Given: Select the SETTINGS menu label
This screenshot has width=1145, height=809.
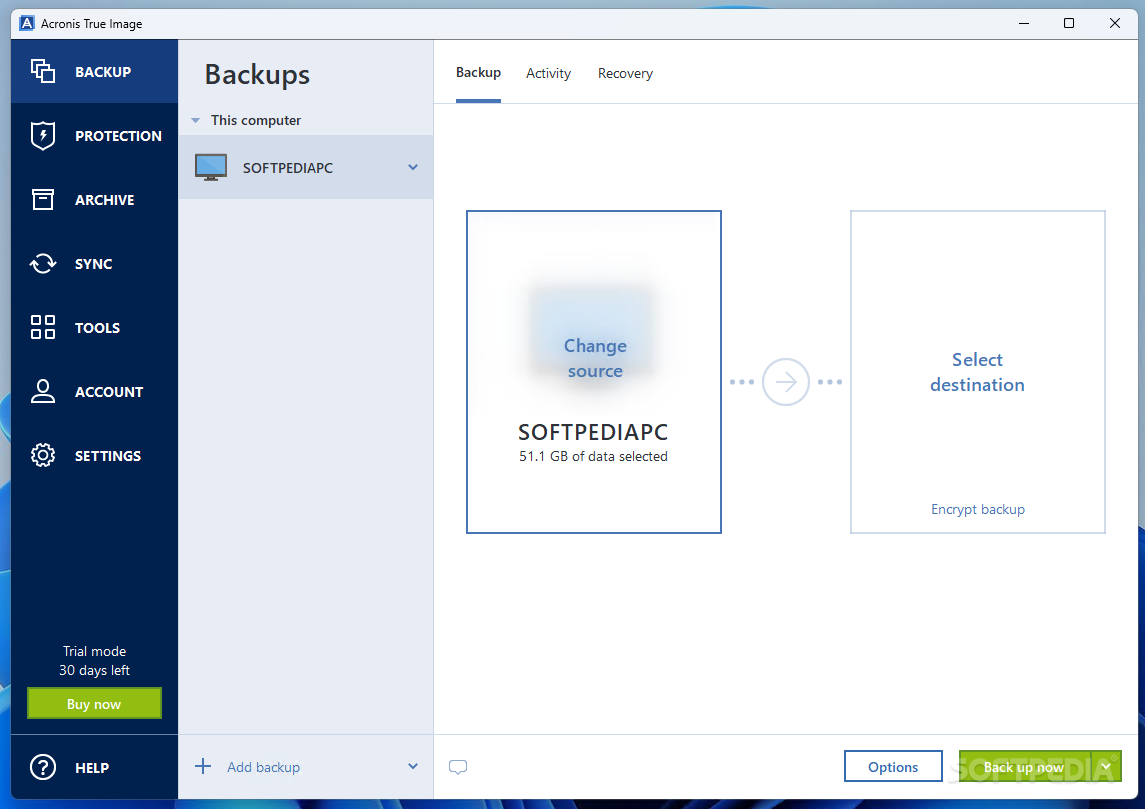Looking at the screenshot, I should pyautogui.click(x=108, y=456).
